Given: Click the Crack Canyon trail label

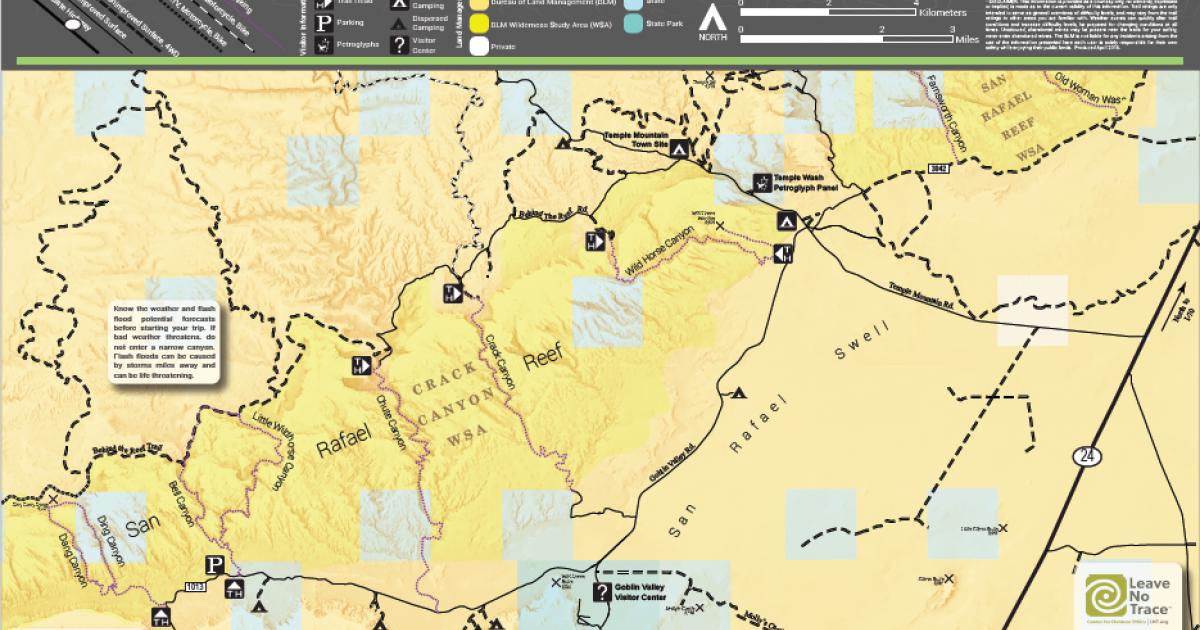Looking at the screenshot, I should (499, 361).
